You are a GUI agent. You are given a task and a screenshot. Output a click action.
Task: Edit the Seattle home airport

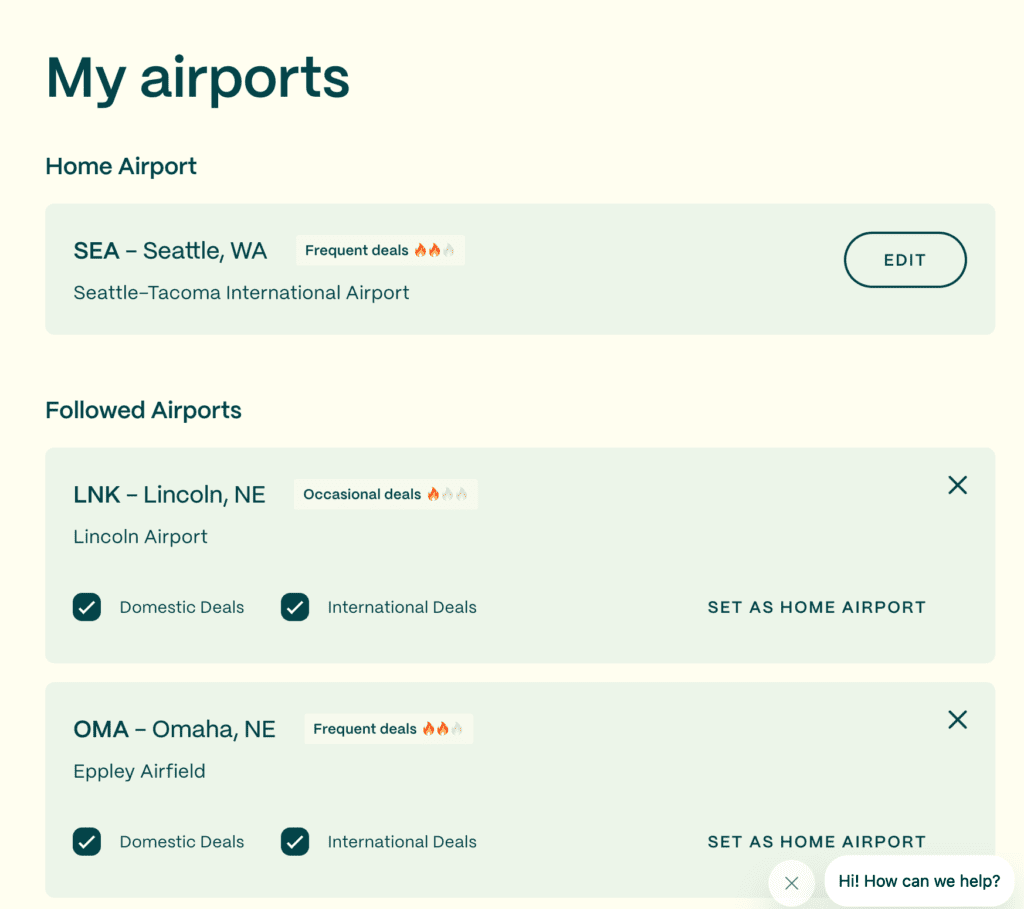(x=905, y=260)
